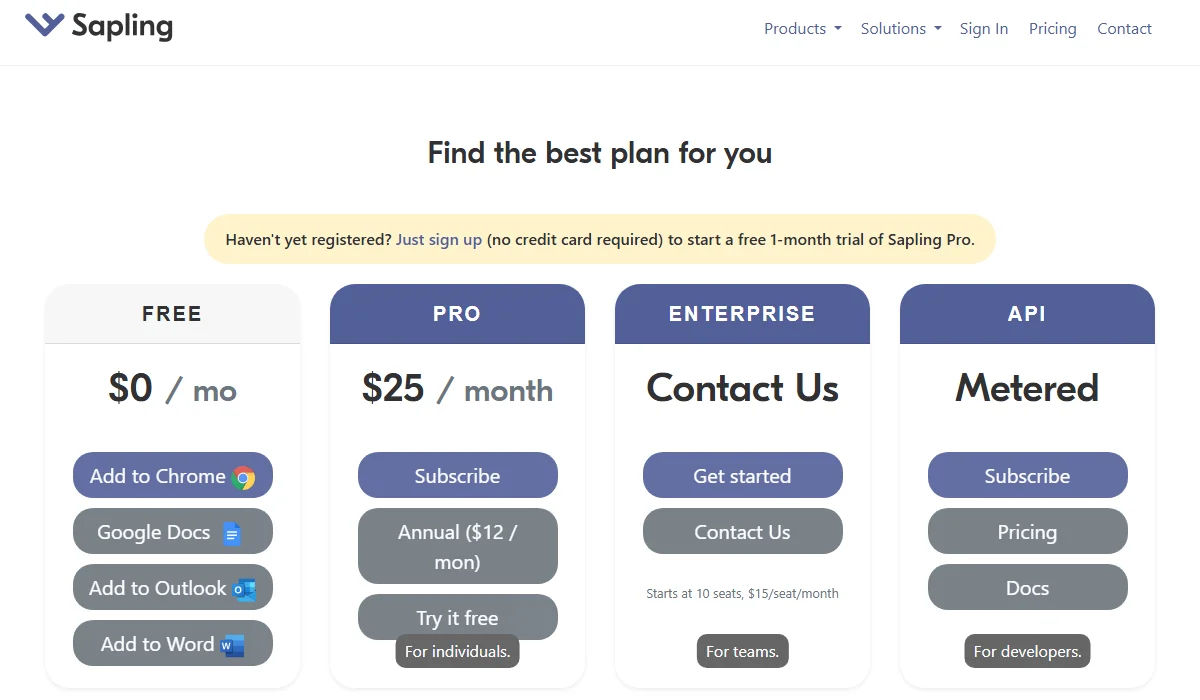Click the Chrome icon on Add to Chrome
The width and height of the screenshot is (1200, 700).
[x=245, y=475]
